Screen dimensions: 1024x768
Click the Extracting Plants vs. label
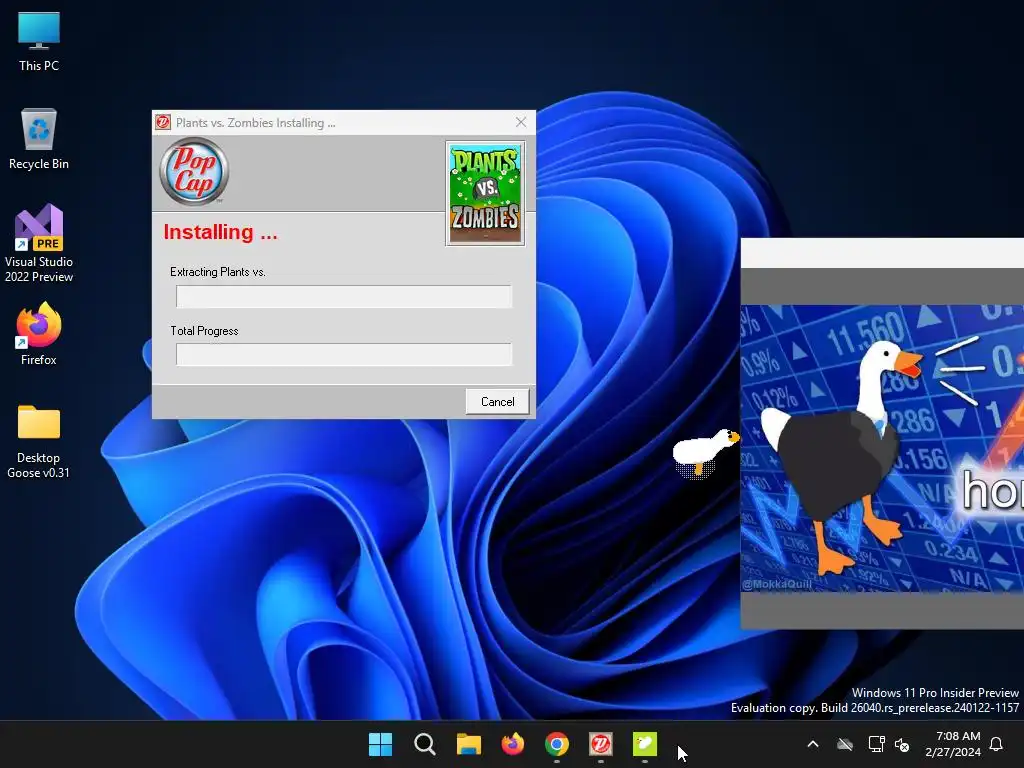click(217, 272)
